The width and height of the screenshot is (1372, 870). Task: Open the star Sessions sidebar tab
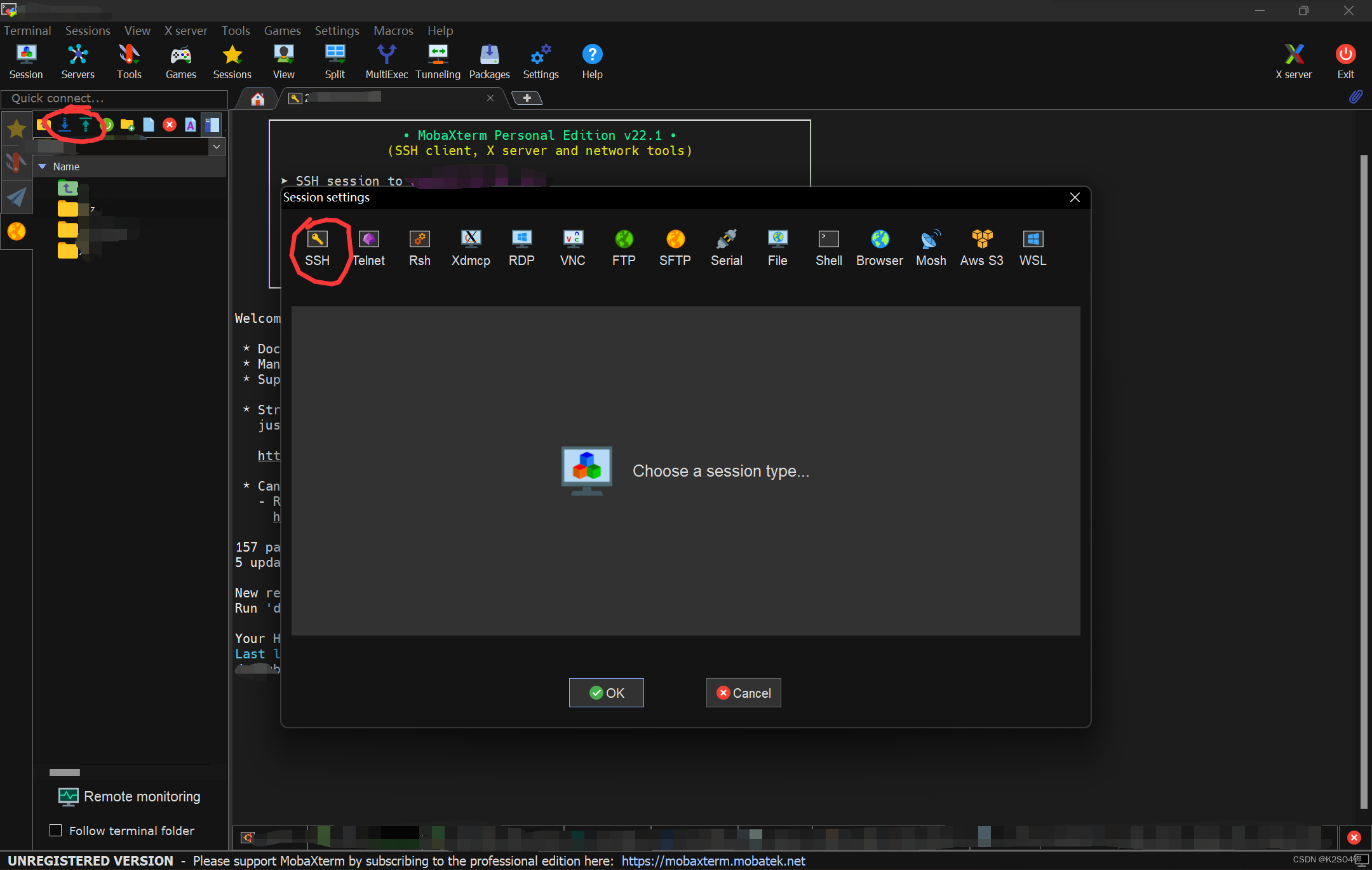pos(17,128)
